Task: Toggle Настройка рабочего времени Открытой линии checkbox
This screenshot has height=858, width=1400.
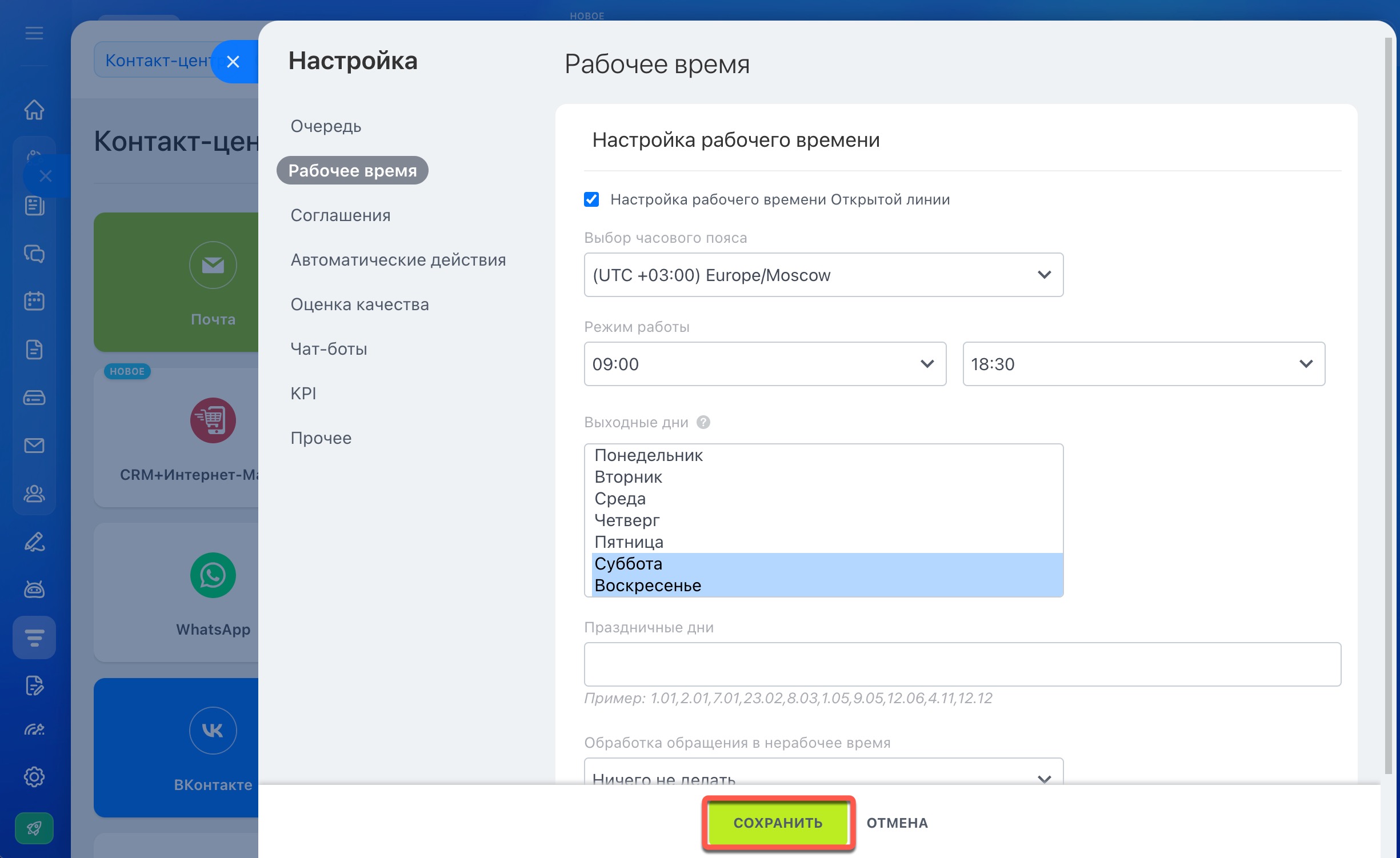Action: click(x=591, y=199)
